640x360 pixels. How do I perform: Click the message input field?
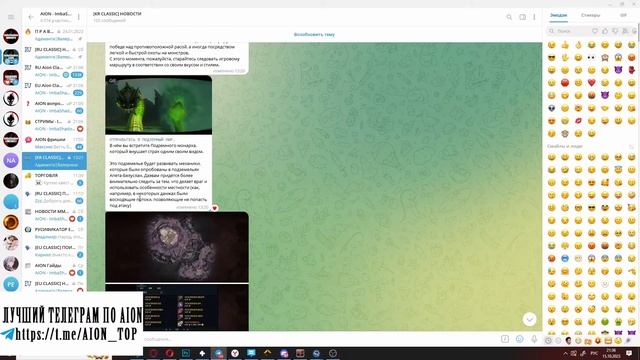(x=320, y=339)
